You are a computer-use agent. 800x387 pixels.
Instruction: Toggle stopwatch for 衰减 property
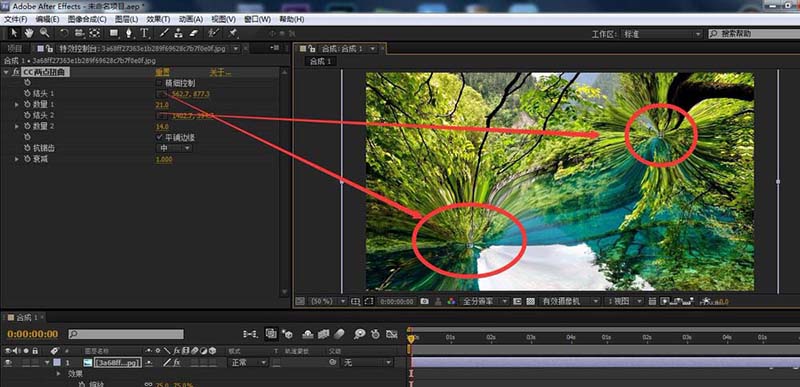coord(28,160)
